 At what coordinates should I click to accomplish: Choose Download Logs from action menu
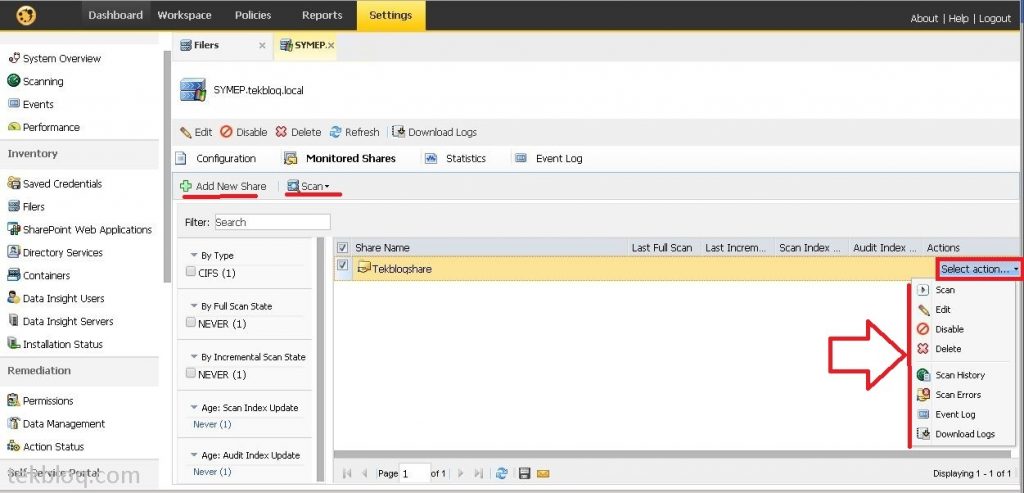pos(964,434)
